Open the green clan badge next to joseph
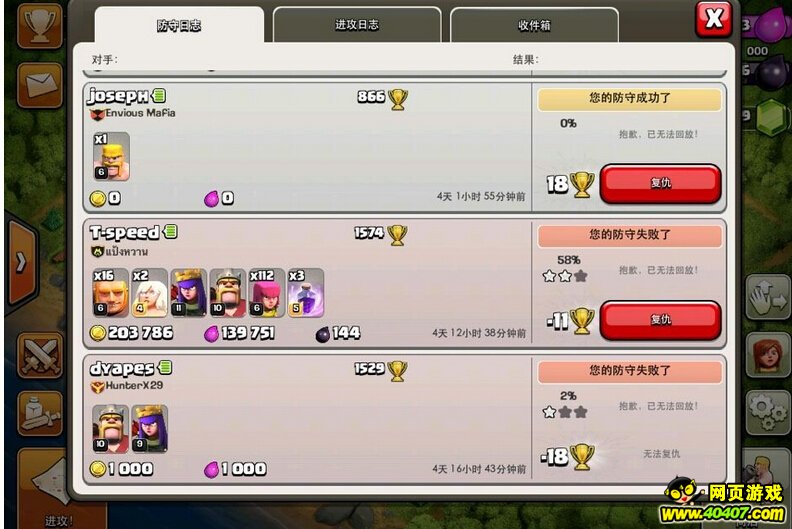The height and width of the screenshot is (529, 792). (159, 95)
